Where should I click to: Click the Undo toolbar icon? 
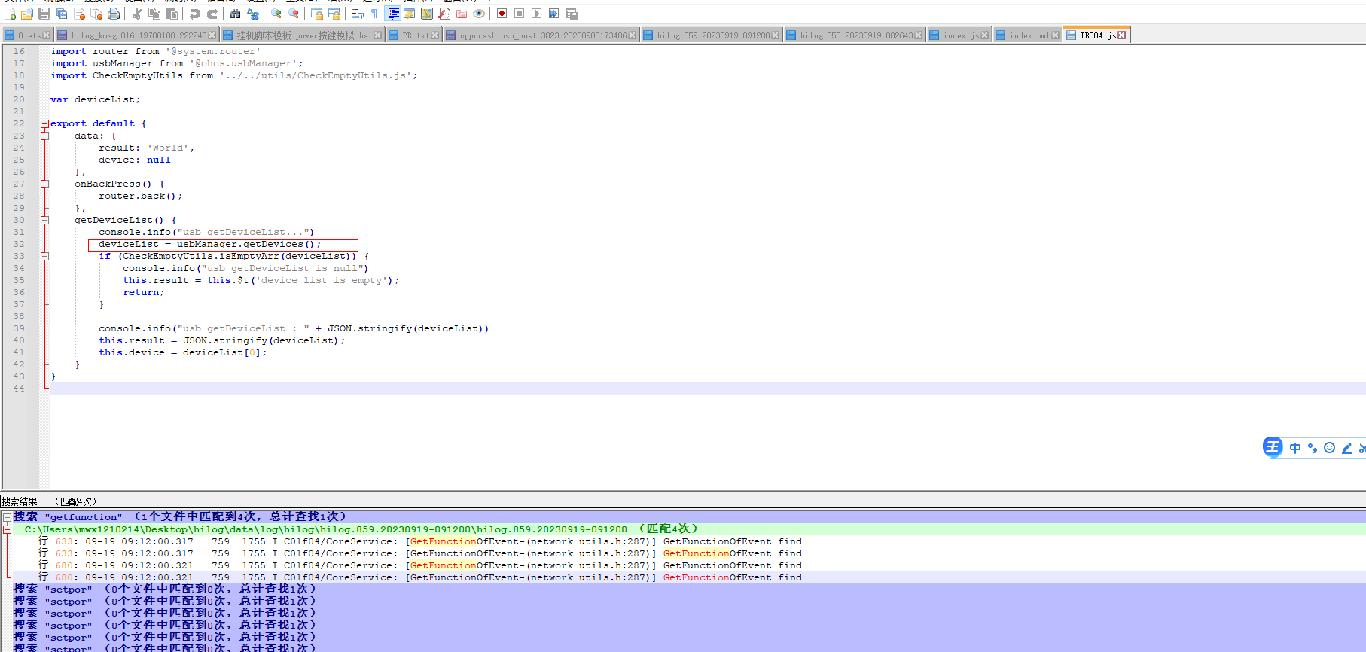(x=194, y=14)
